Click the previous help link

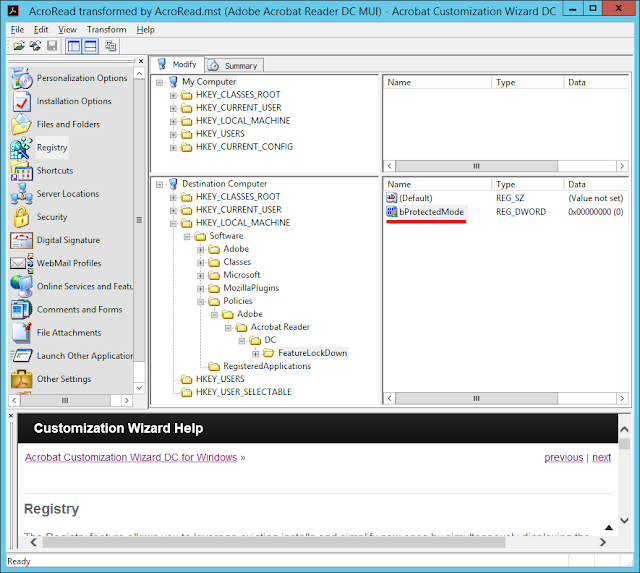(564, 458)
